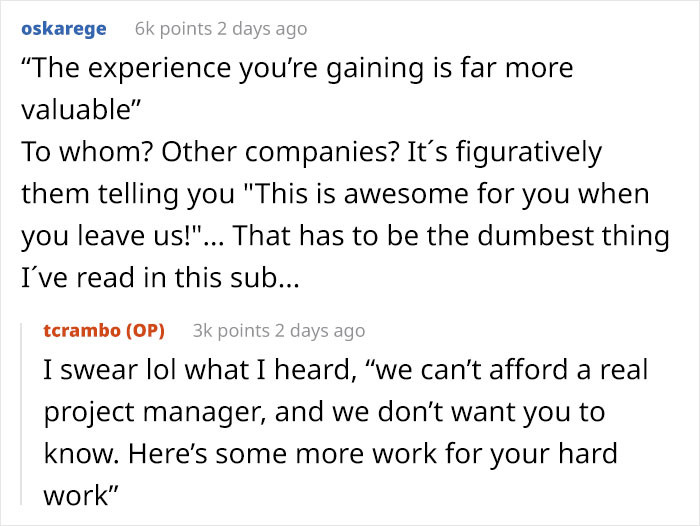Click "I've read in this sub..." line

click(160, 276)
